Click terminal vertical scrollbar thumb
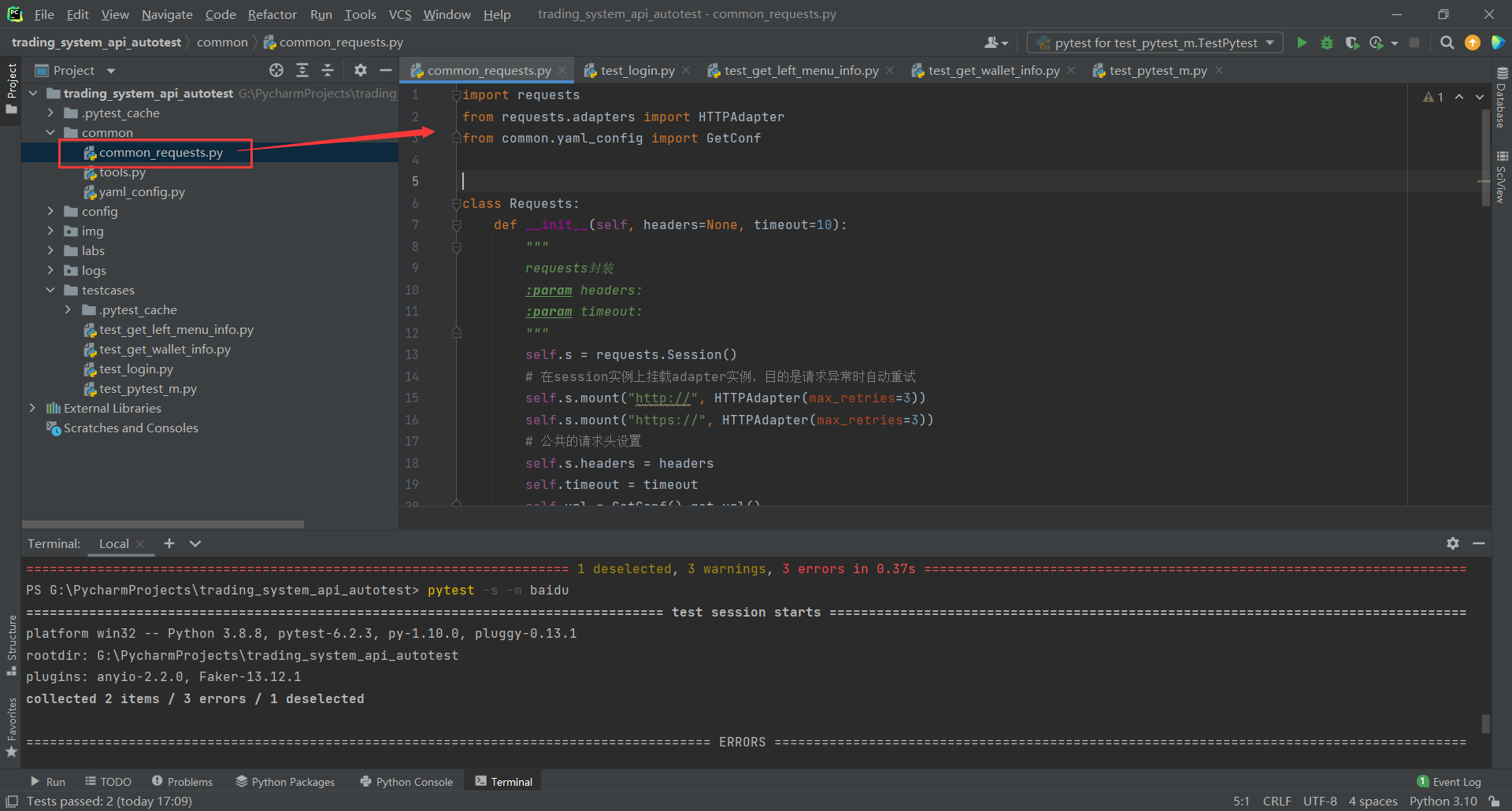 click(x=1485, y=723)
